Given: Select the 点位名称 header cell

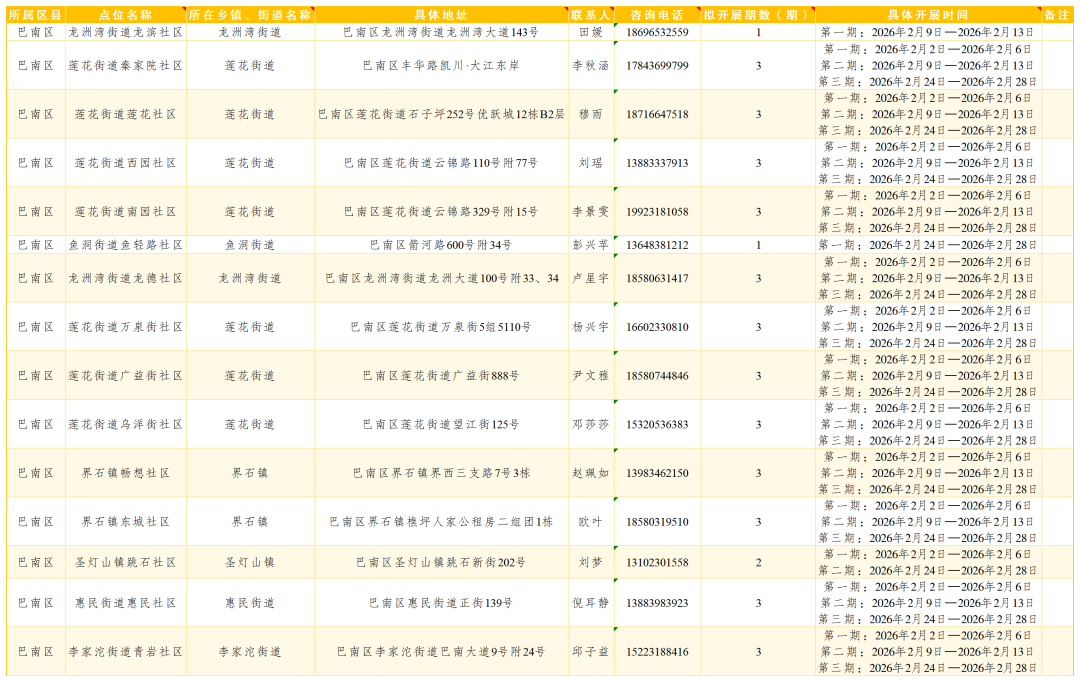Looking at the screenshot, I should (x=125, y=15).
